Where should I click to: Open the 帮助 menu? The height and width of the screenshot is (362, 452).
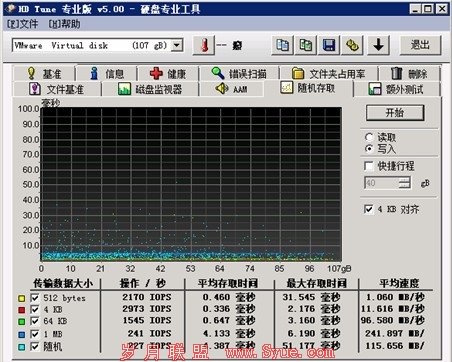64,24
